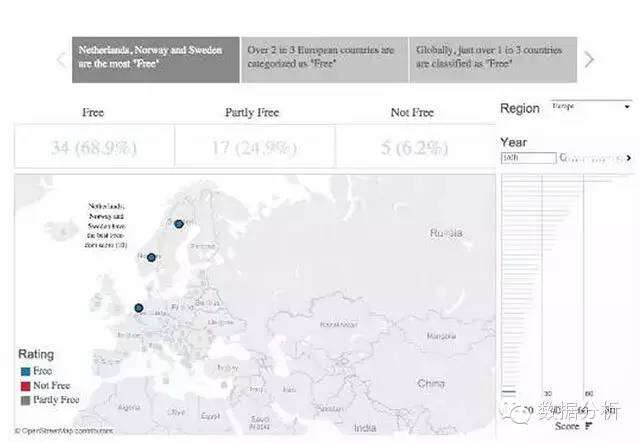This screenshot has height=443, width=640.
Task: Click the OpenStreetMap contributors attribution
Action: 64,431
